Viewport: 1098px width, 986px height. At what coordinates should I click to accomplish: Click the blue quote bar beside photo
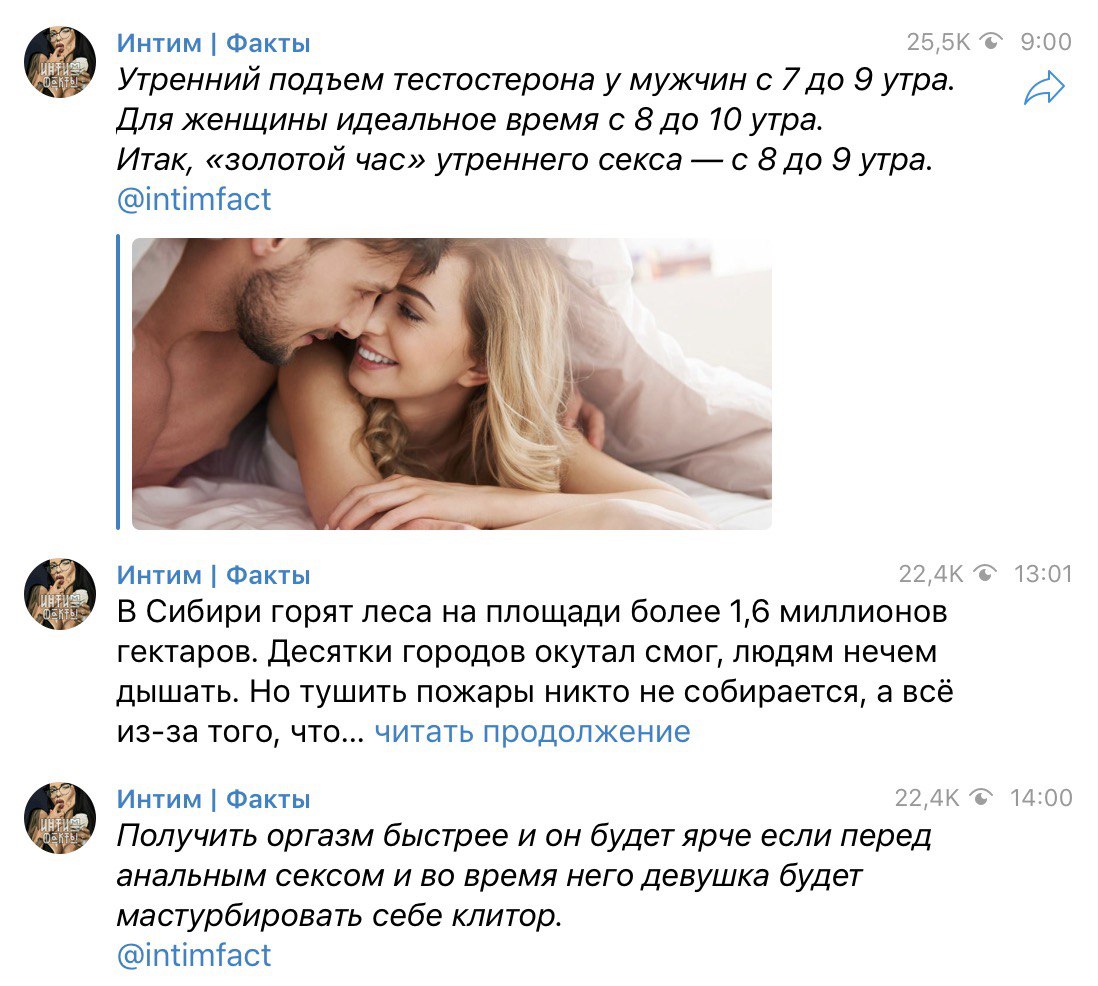(118, 382)
